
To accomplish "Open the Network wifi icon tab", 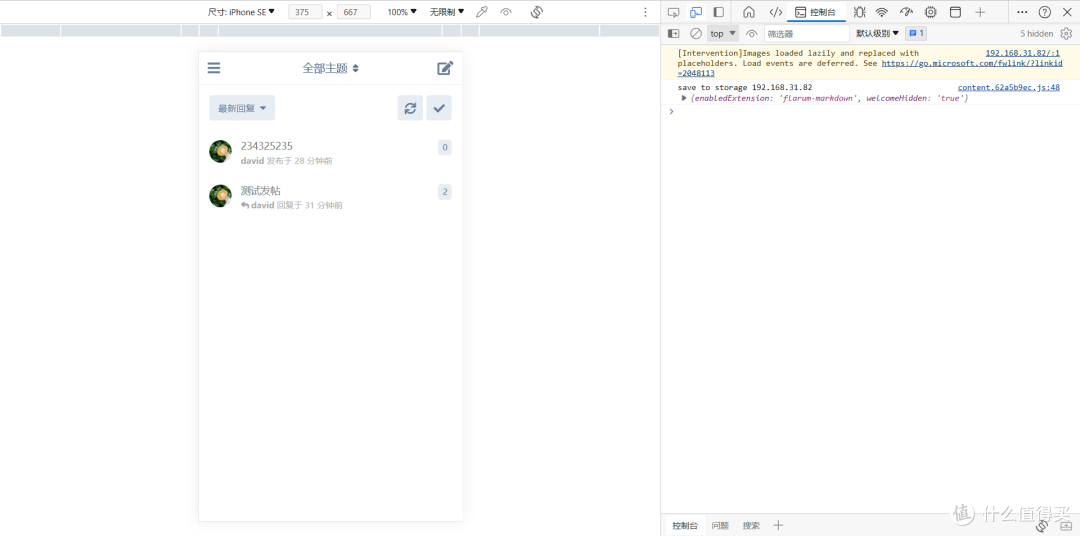I will pyautogui.click(x=882, y=12).
